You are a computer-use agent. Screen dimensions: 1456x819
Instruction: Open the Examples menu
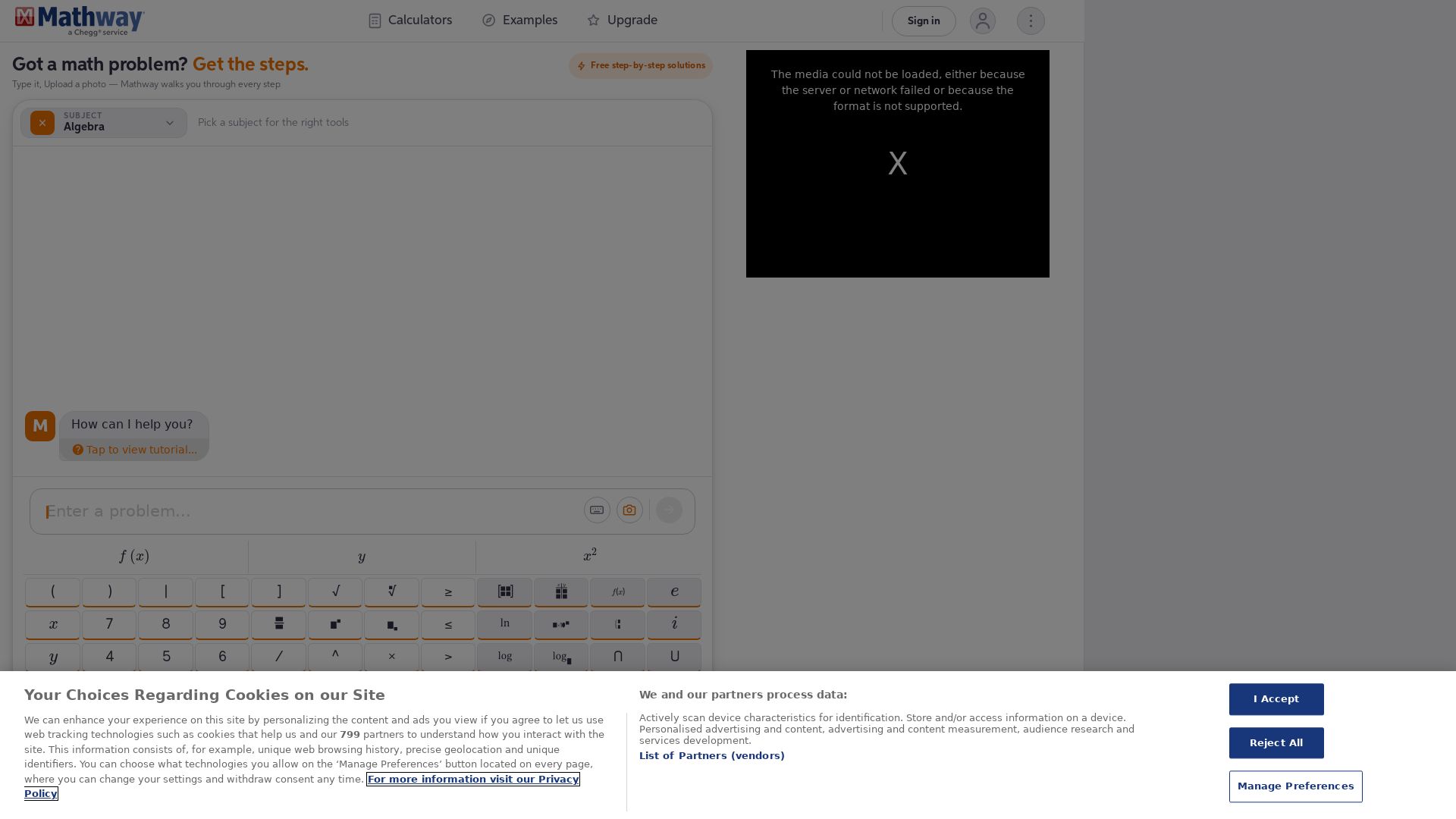520,20
